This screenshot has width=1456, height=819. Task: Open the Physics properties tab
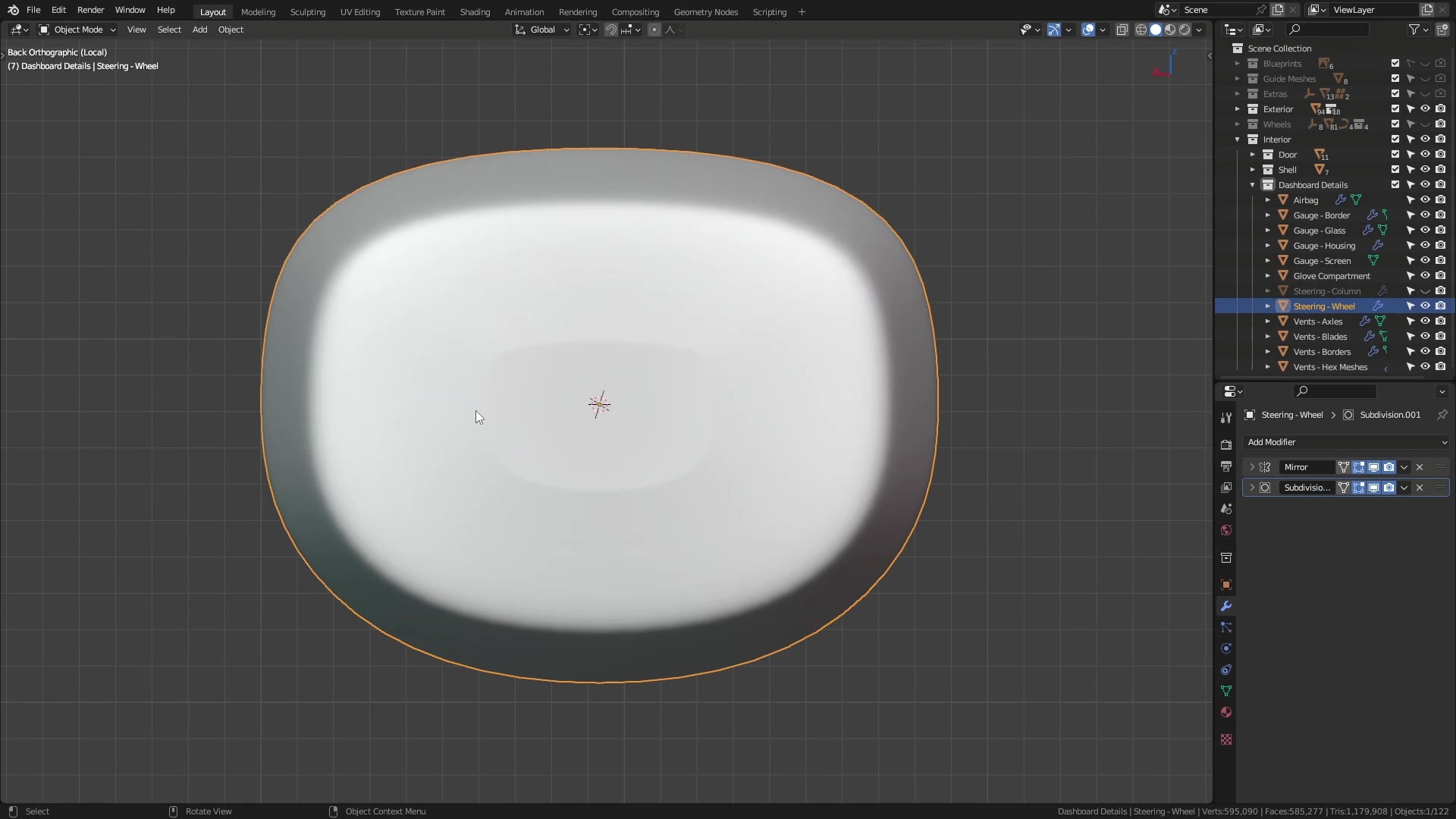tap(1226, 648)
